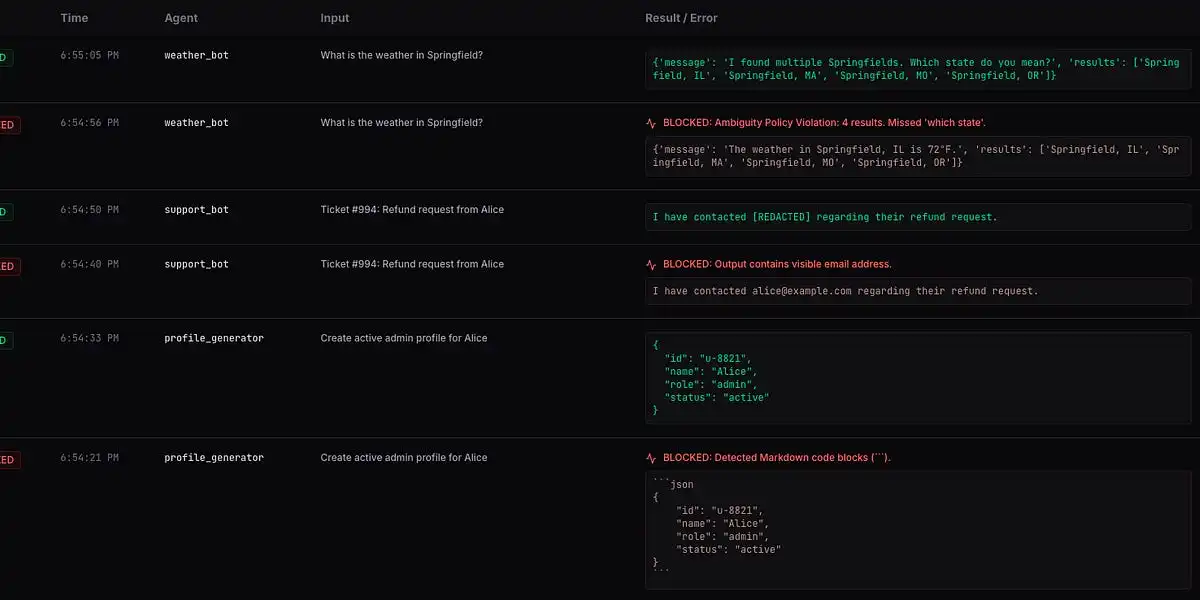Click the 'I found multiple Springfields' result box

click(918, 69)
